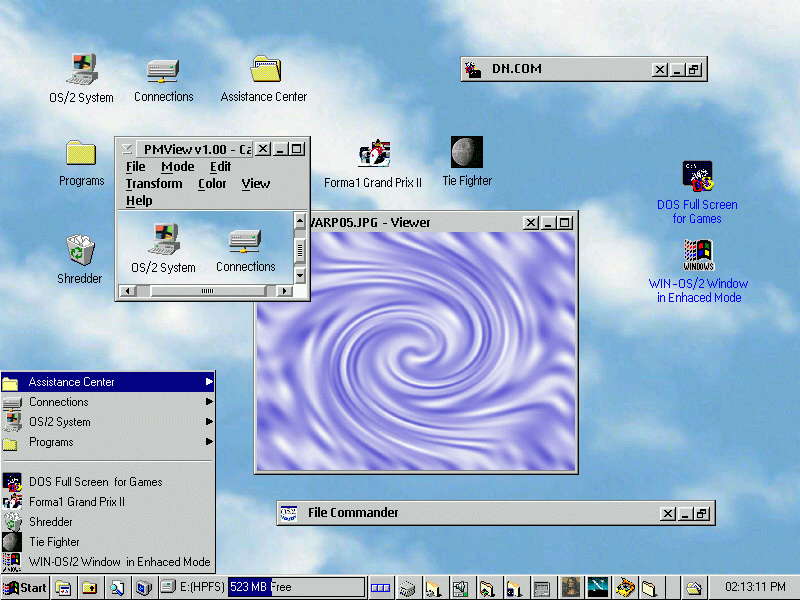Image resolution: width=800 pixels, height=600 pixels.
Task: Launch DOS Full Screen for Games icon
Action: pyautogui.click(x=697, y=176)
